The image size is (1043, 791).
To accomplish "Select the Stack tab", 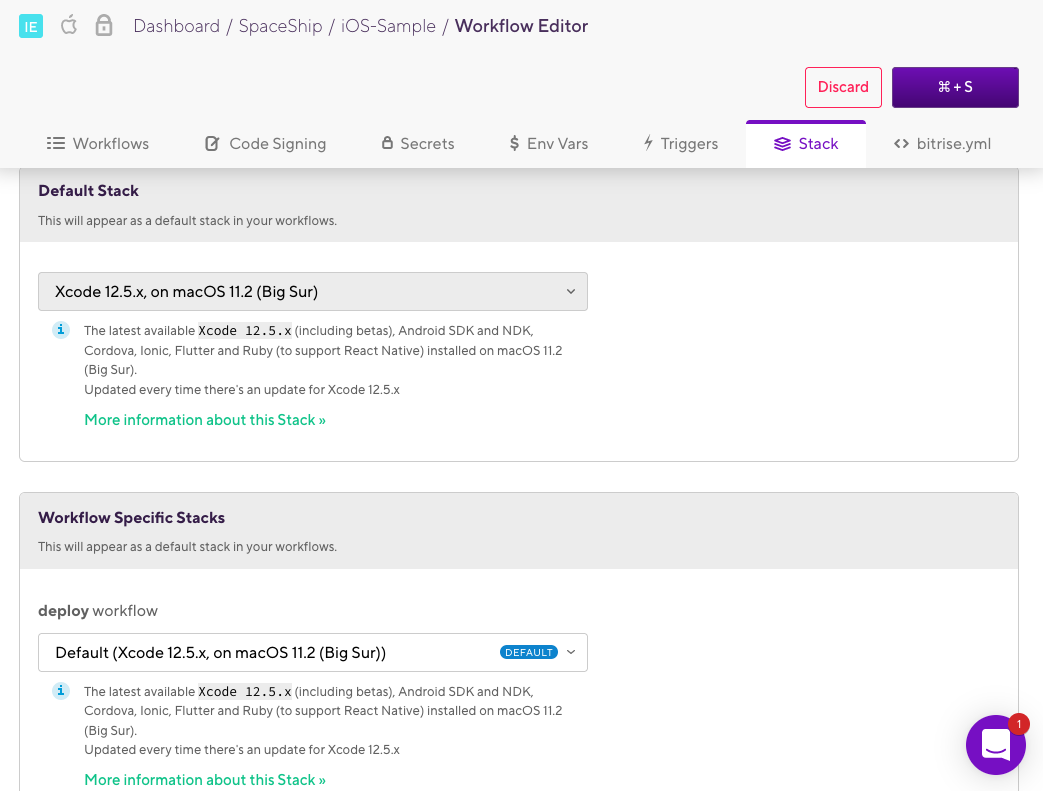I will (806, 144).
